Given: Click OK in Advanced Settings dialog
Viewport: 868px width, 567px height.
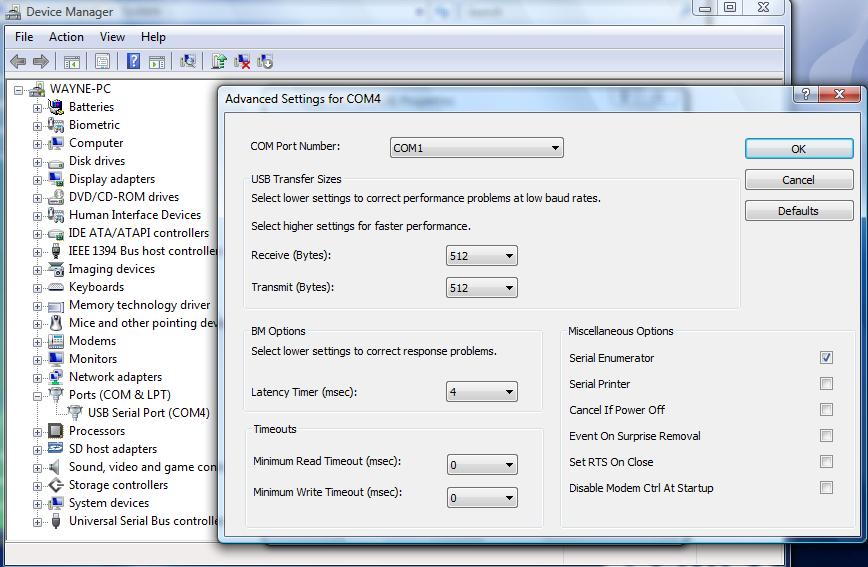Looking at the screenshot, I should pos(799,149).
